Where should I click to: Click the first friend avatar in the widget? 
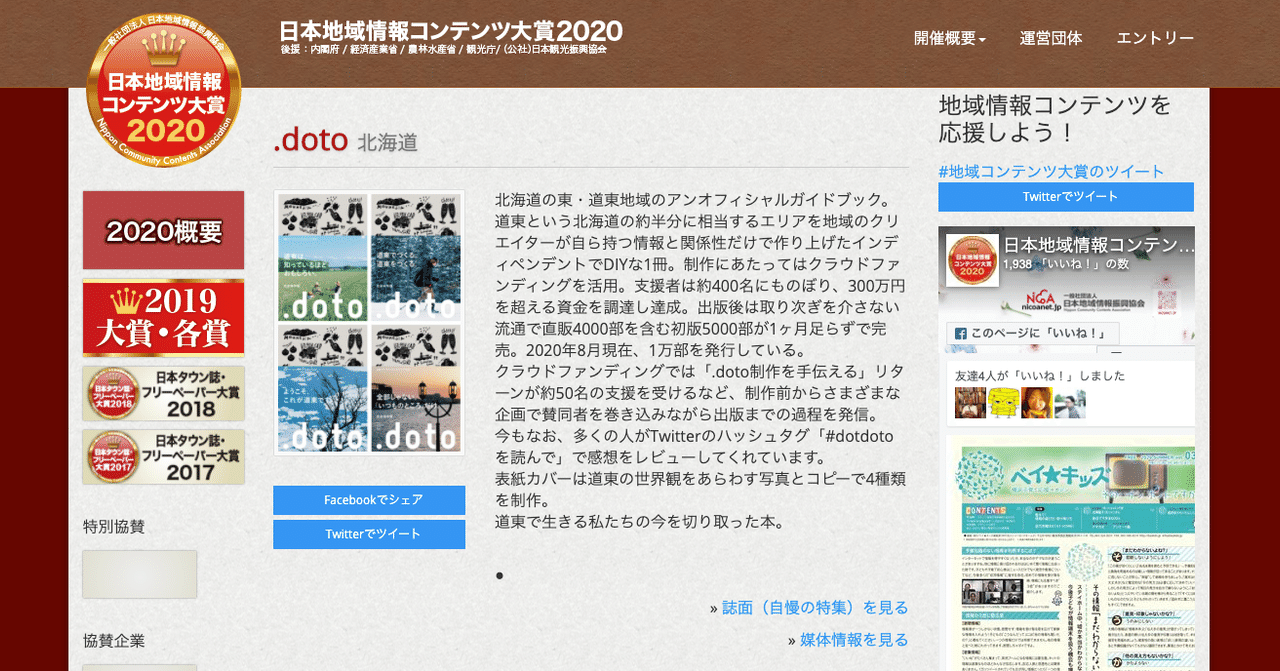pyautogui.click(x=970, y=403)
